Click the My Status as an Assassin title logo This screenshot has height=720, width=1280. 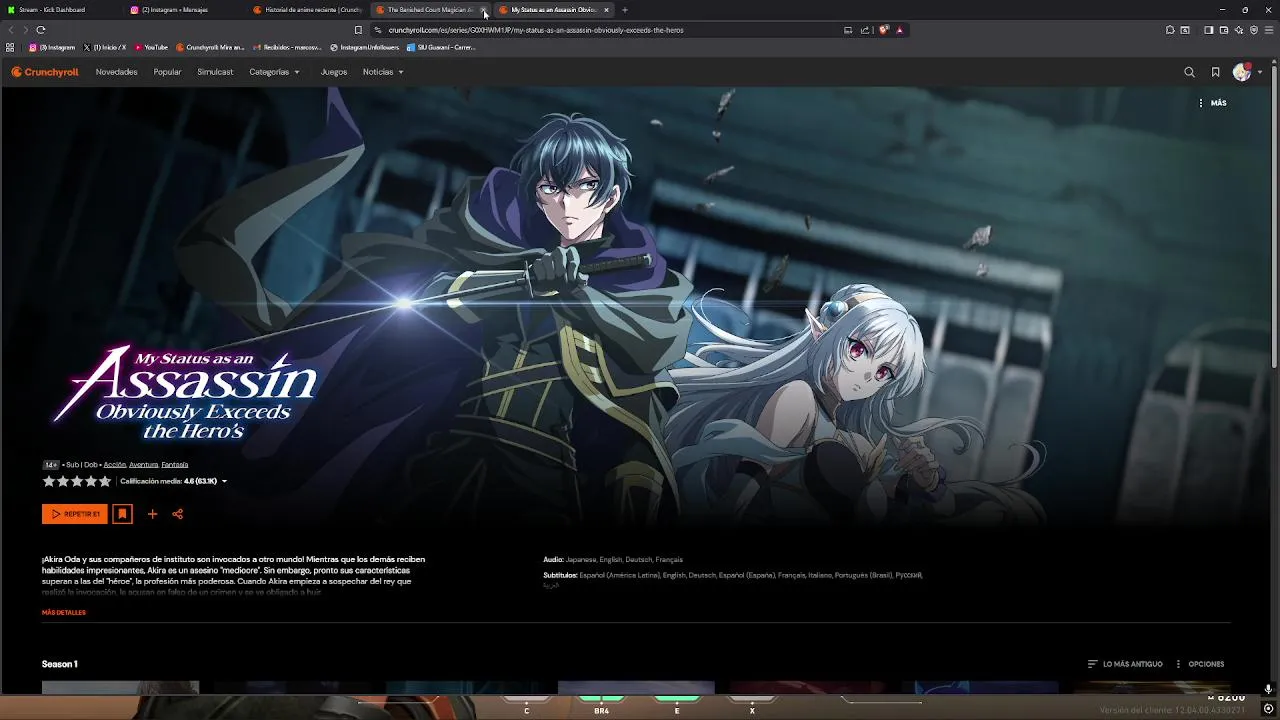pyautogui.click(x=185, y=392)
